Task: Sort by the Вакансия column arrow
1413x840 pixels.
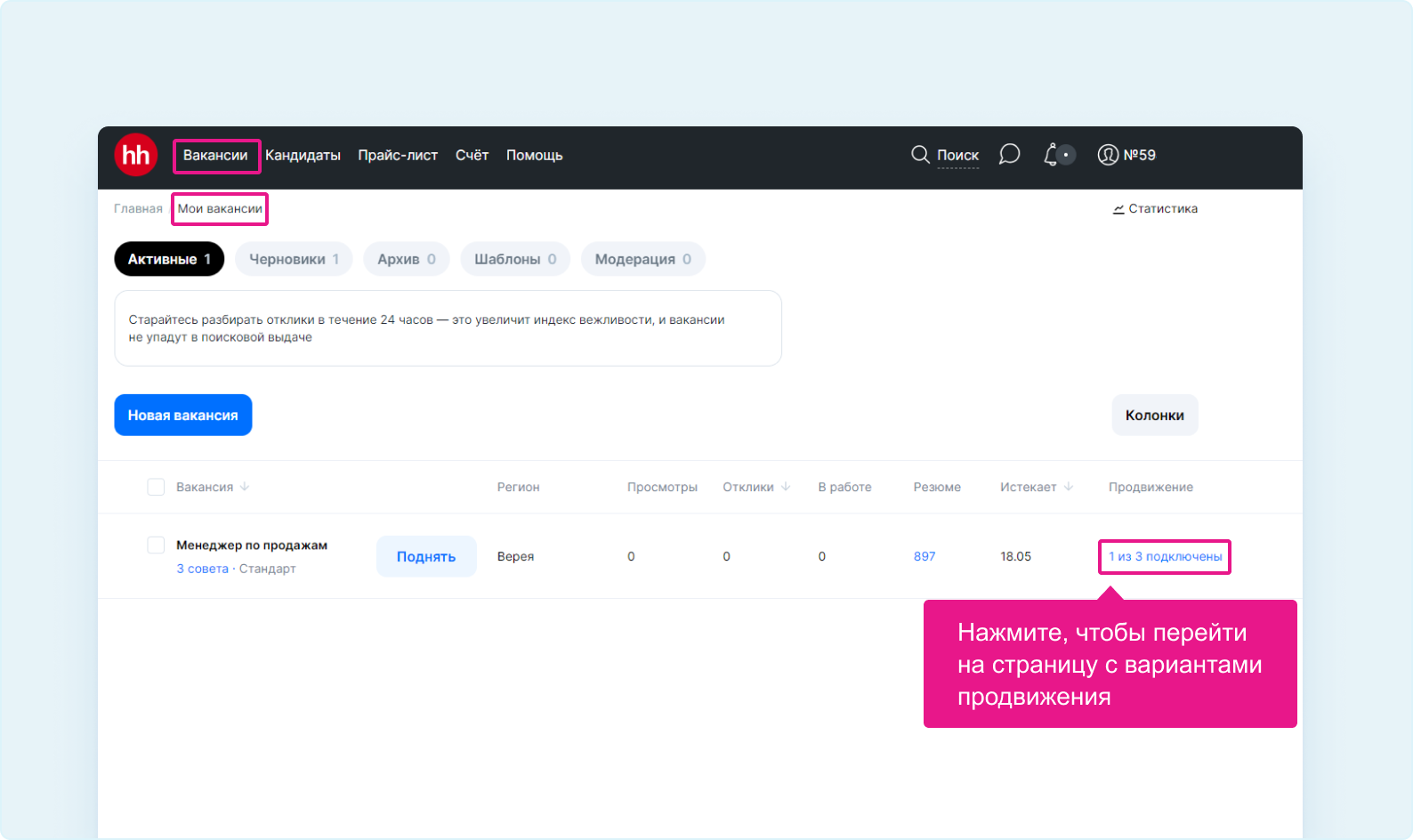Action: [x=245, y=487]
